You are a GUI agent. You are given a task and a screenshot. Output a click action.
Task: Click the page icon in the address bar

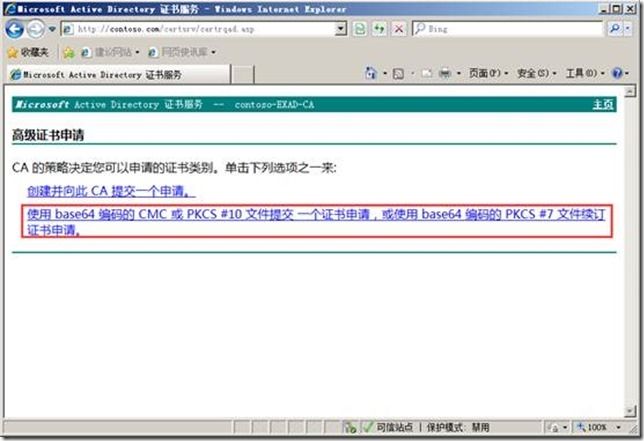[68, 29]
